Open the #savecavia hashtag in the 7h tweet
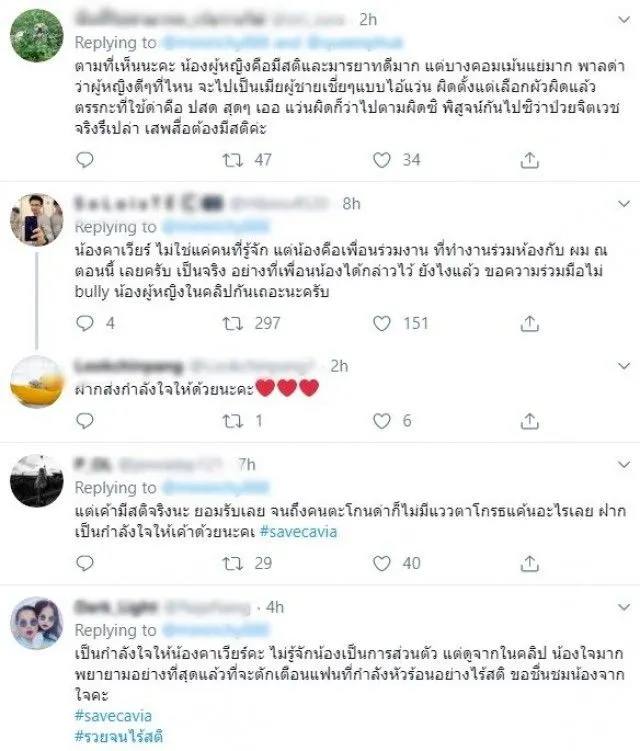 tap(298, 532)
